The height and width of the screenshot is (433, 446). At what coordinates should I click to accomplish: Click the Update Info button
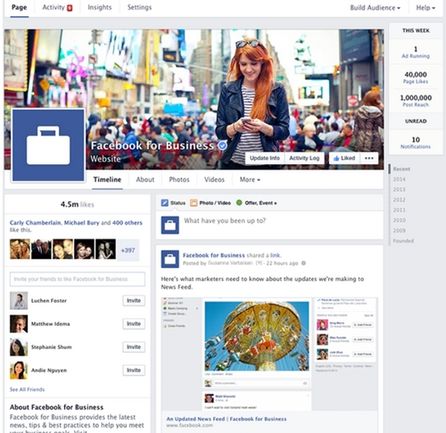click(265, 158)
